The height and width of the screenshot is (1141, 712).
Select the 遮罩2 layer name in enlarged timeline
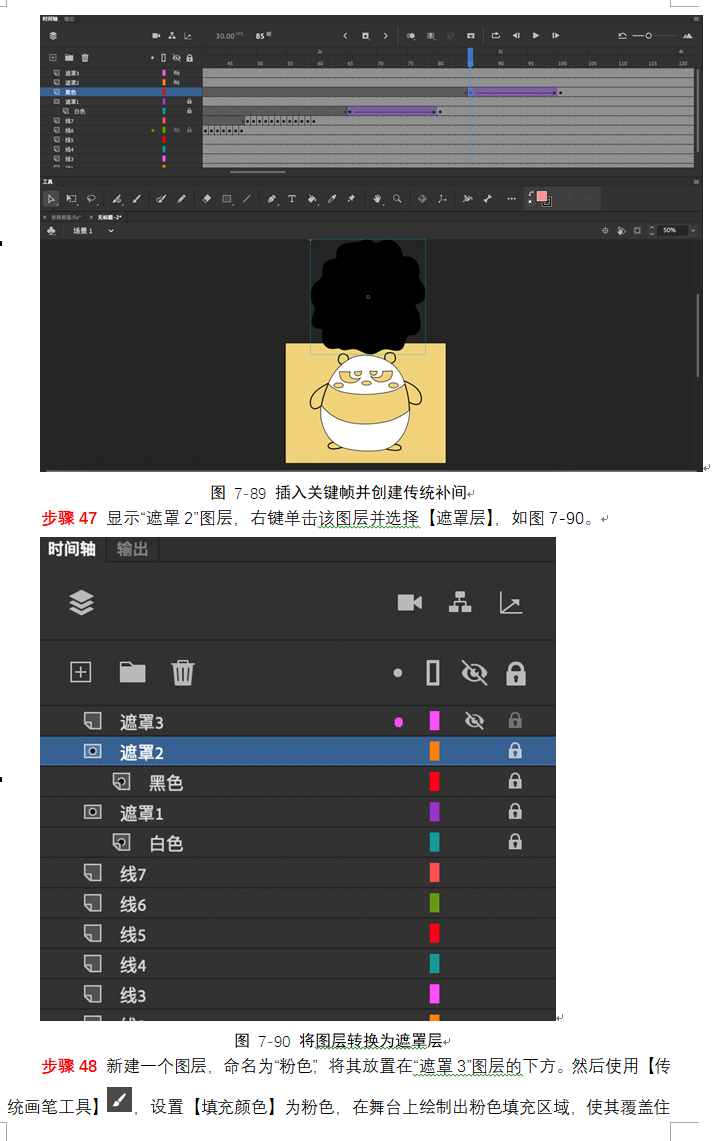click(x=141, y=752)
